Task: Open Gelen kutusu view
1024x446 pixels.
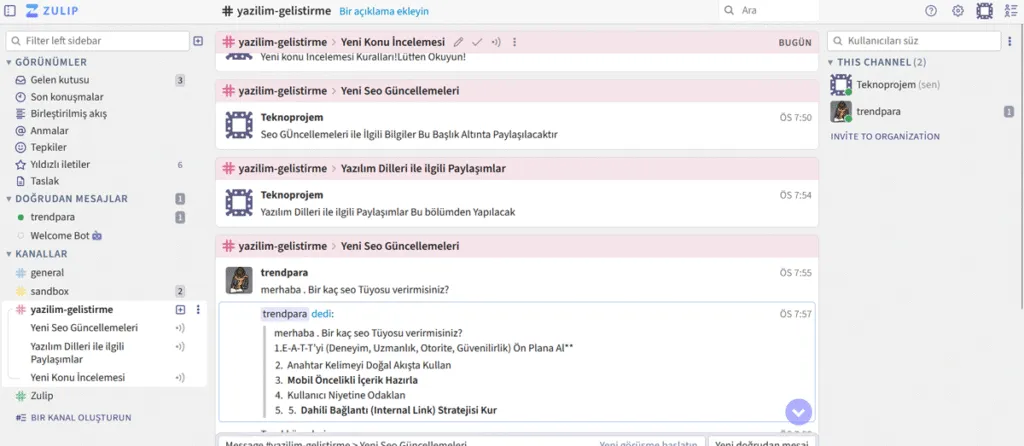Action: (60, 80)
